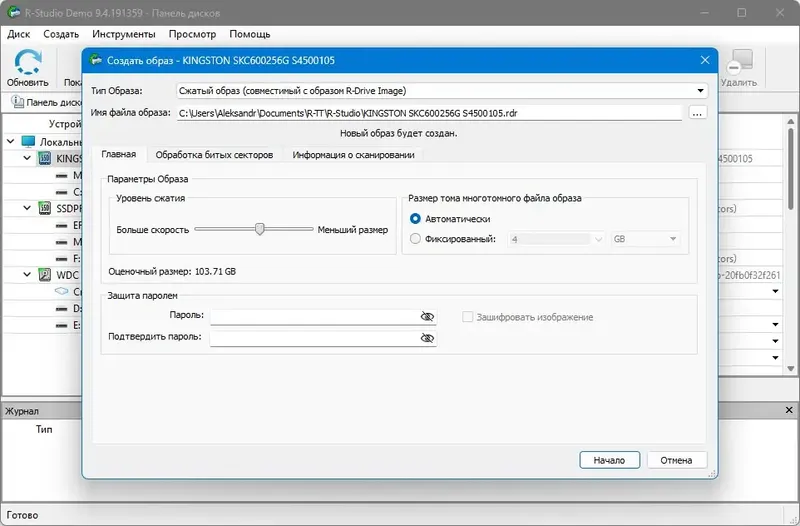Click the scrollbar down arrow in main window

[x=791, y=368]
